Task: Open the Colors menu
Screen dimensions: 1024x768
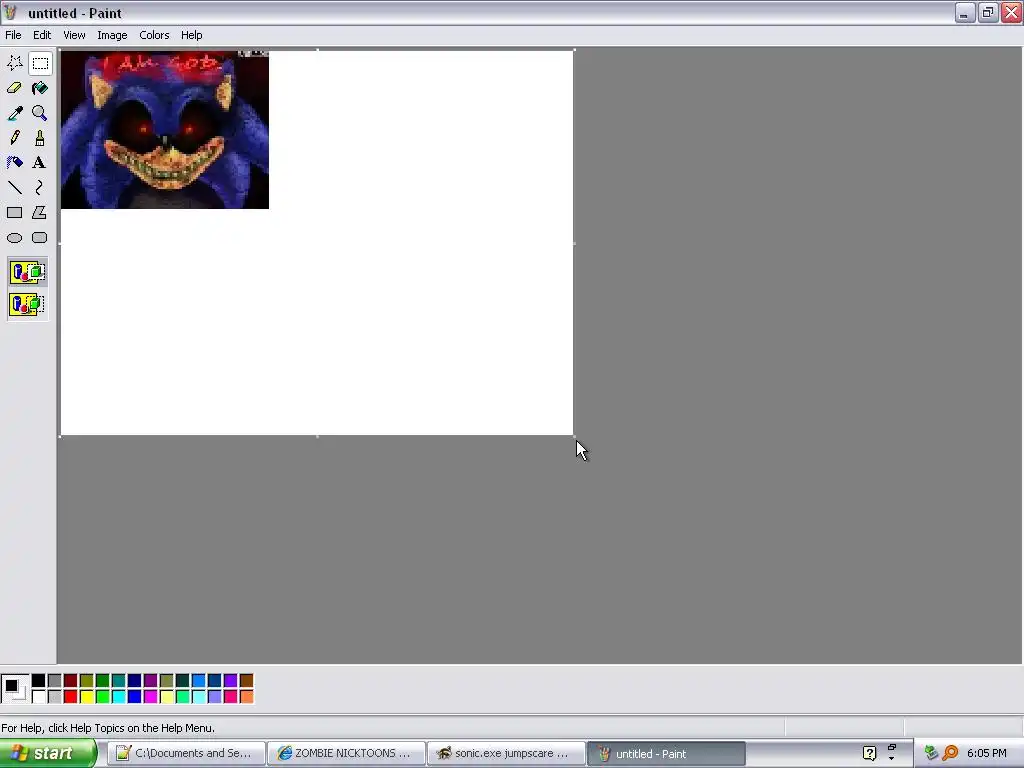Action: point(154,35)
